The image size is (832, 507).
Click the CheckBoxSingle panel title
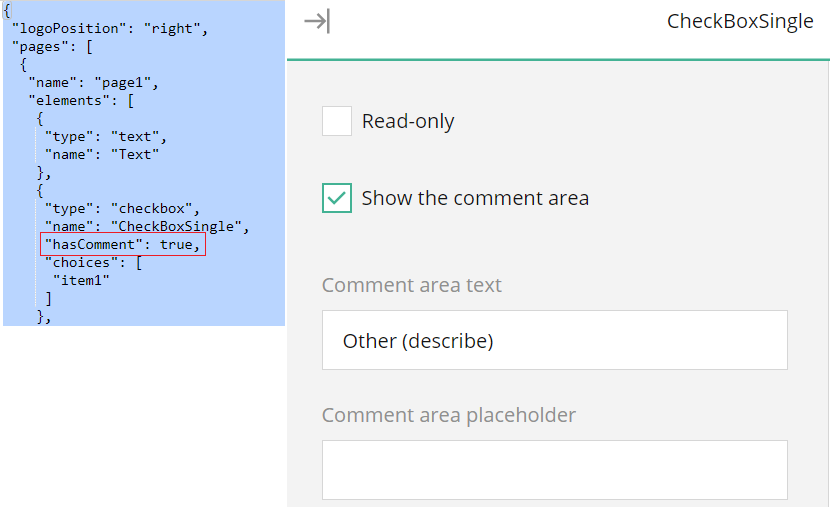[x=740, y=21]
